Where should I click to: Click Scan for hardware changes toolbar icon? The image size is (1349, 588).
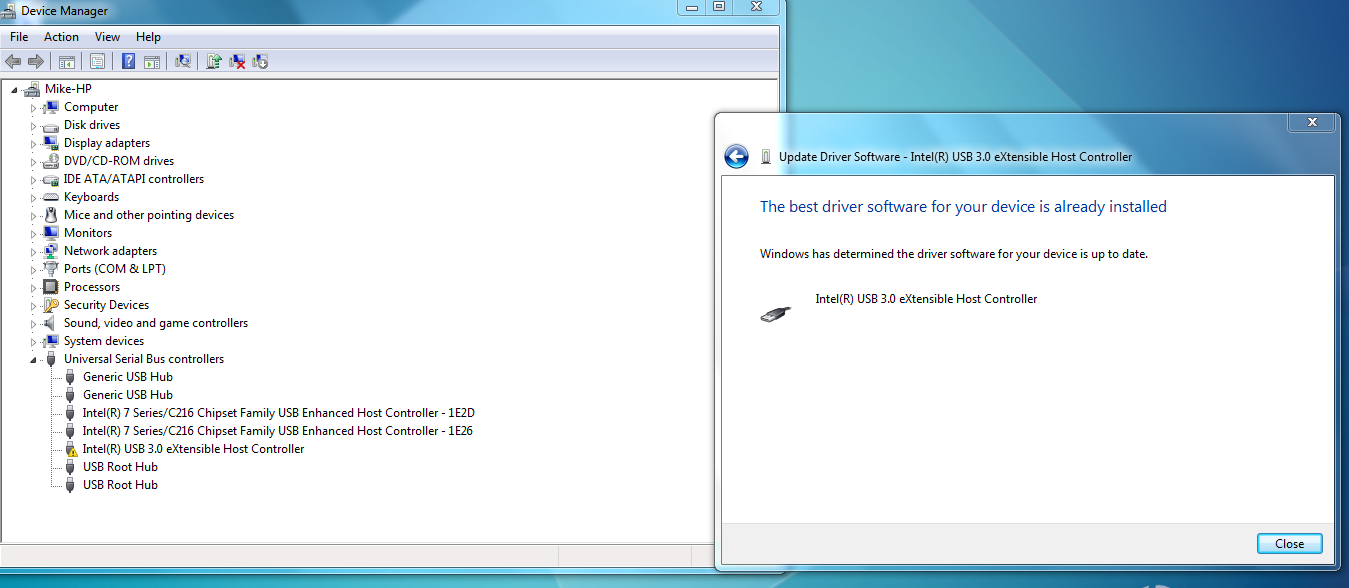[183, 61]
